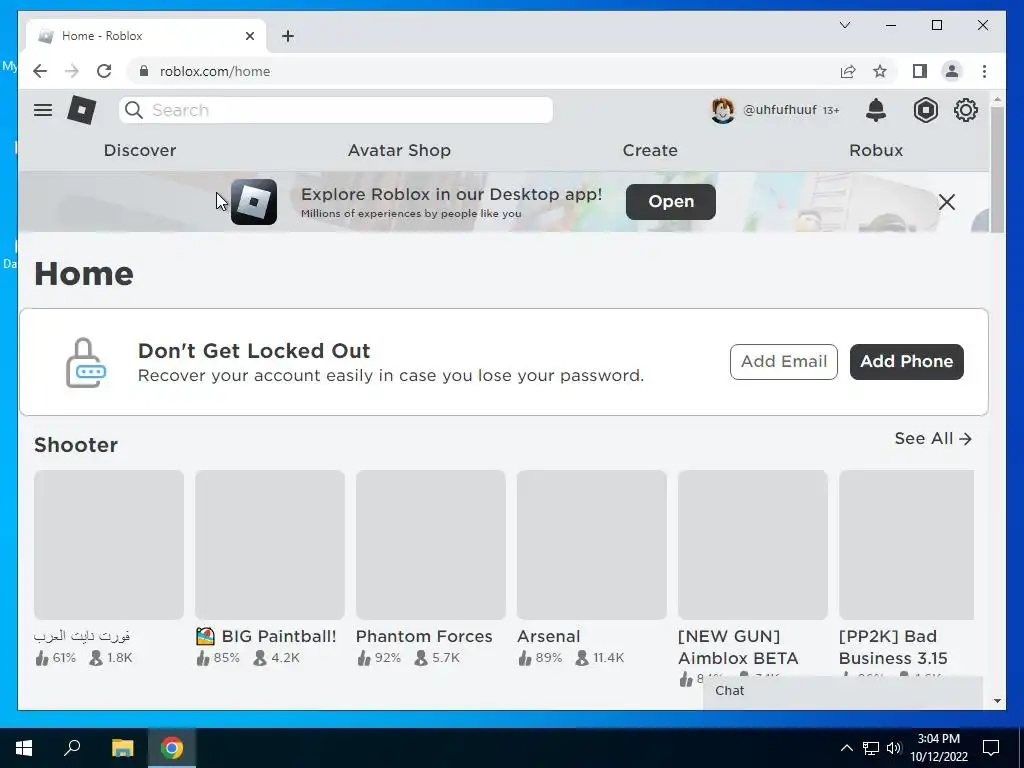The width and height of the screenshot is (1024, 768).
Task: Open Windows taskbar search
Action: pos(72,747)
